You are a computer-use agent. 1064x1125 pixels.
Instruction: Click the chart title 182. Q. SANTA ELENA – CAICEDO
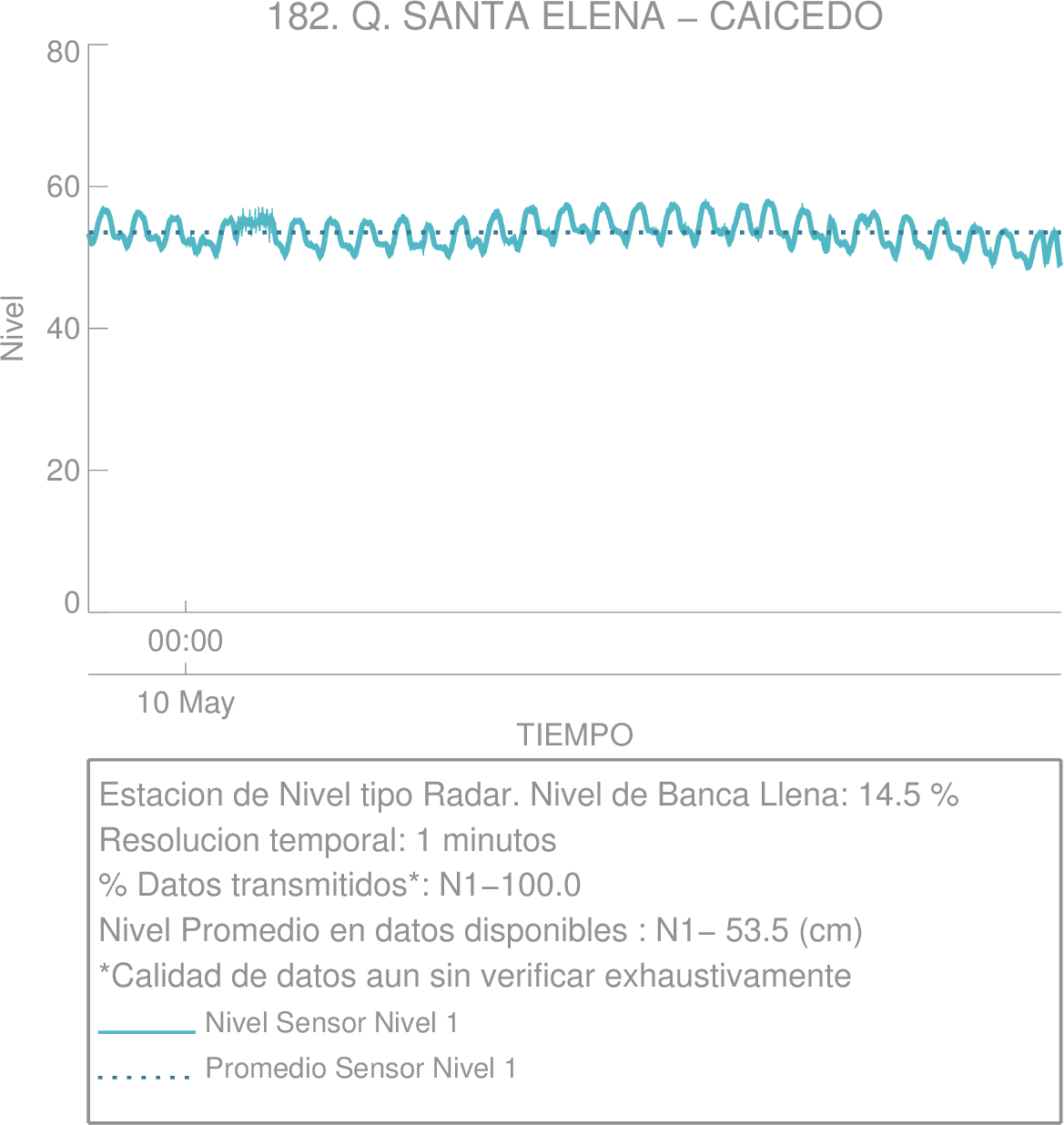(574, 16)
